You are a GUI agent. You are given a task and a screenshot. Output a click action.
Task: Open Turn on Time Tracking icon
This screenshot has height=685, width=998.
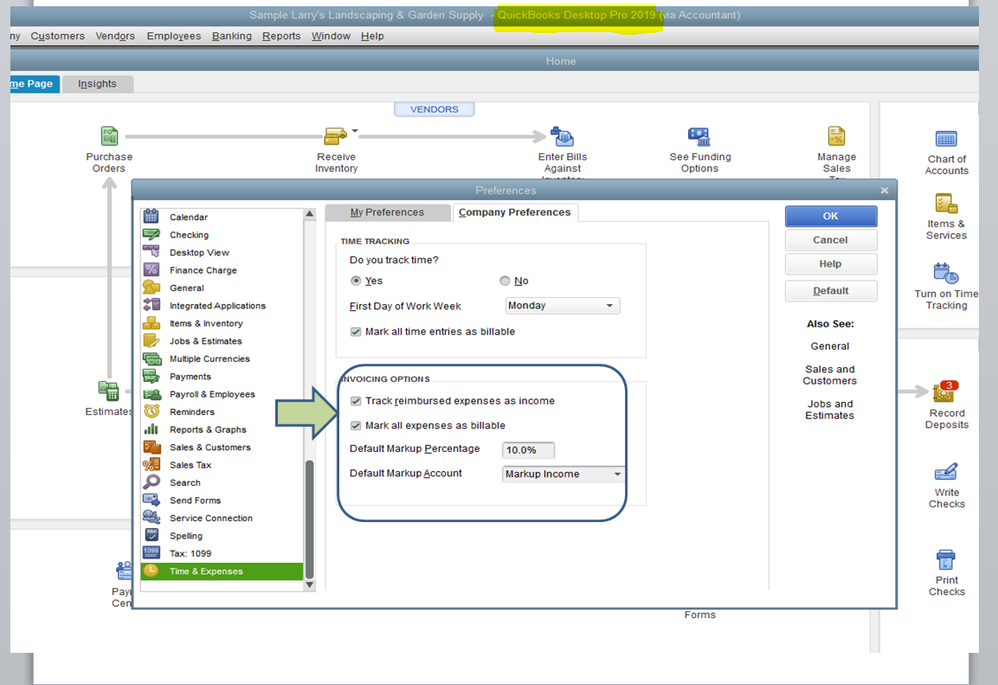point(946,273)
